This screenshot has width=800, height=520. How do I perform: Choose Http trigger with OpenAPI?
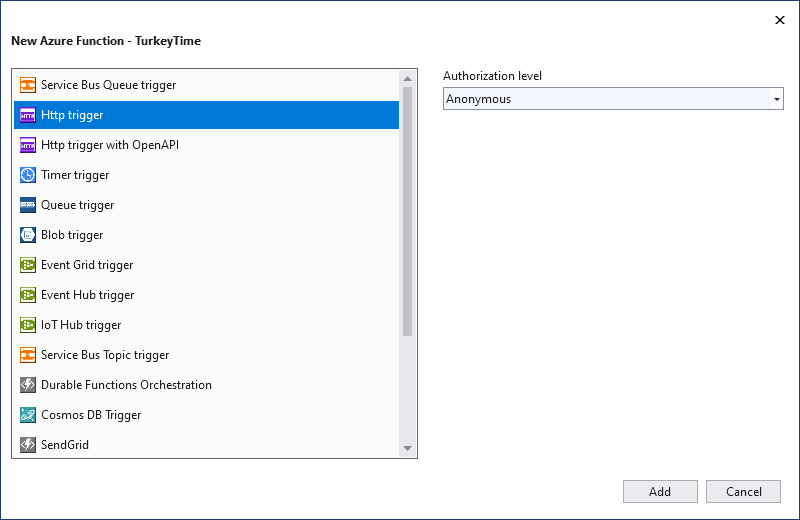206,145
